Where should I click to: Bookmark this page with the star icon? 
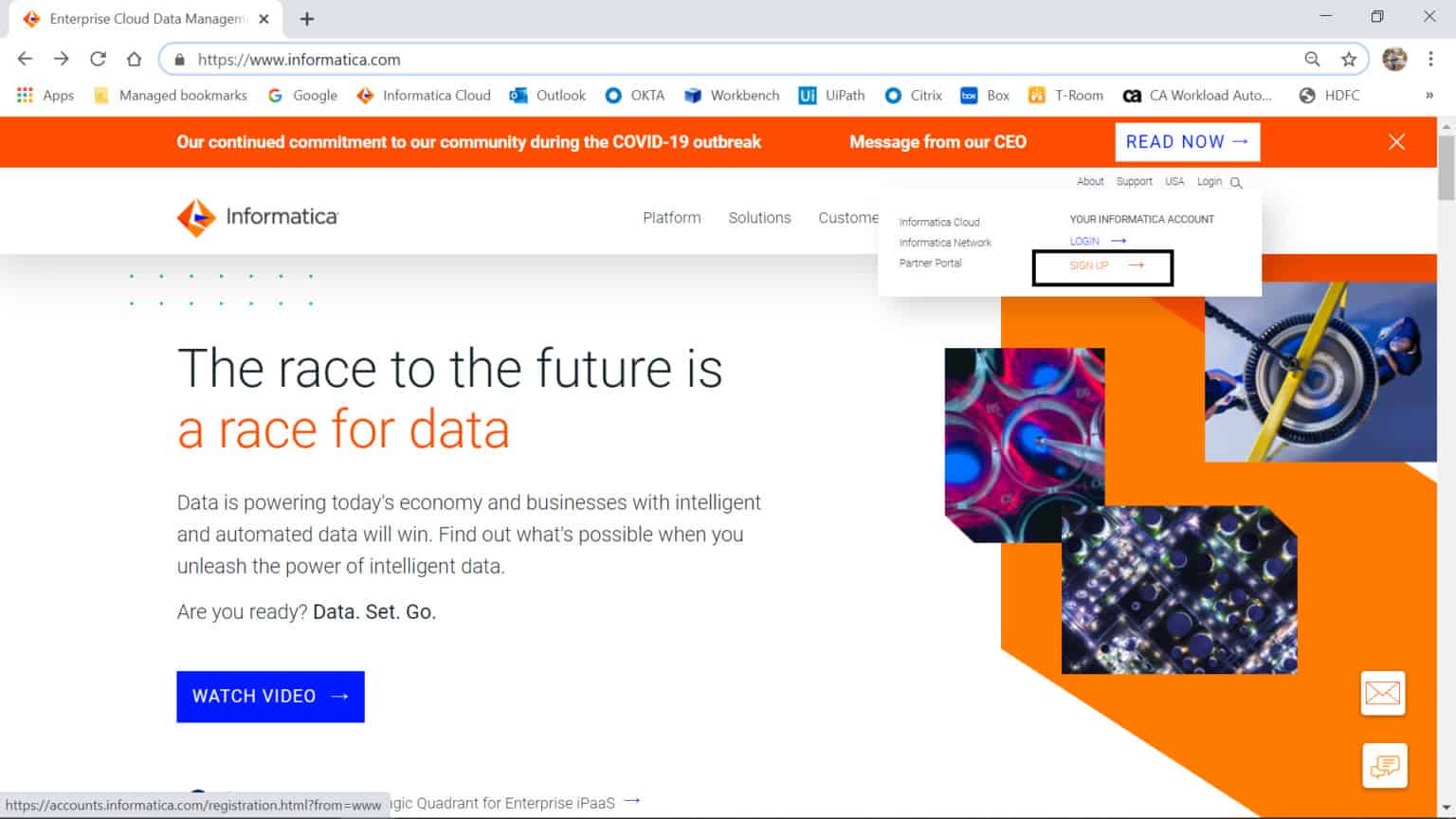[1348, 59]
